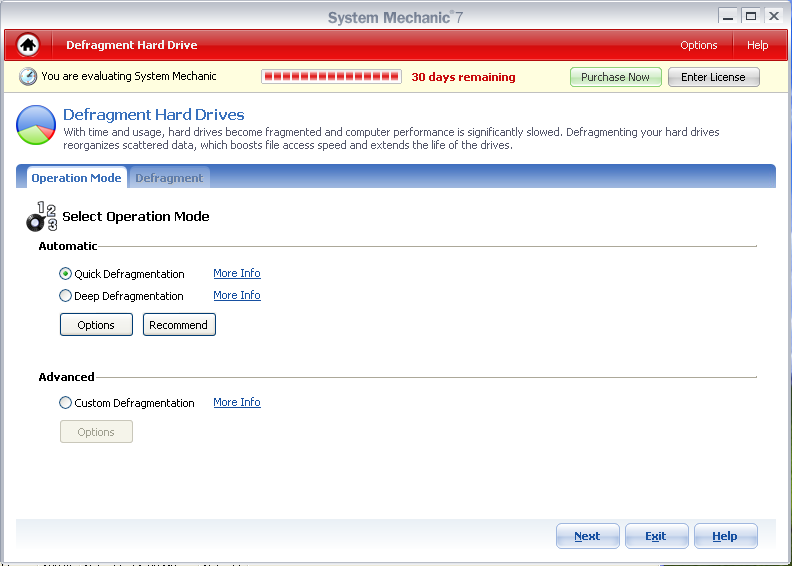Maximize the System Mechanic window
Image resolution: width=792 pixels, height=566 pixels.
pos(751,16)
